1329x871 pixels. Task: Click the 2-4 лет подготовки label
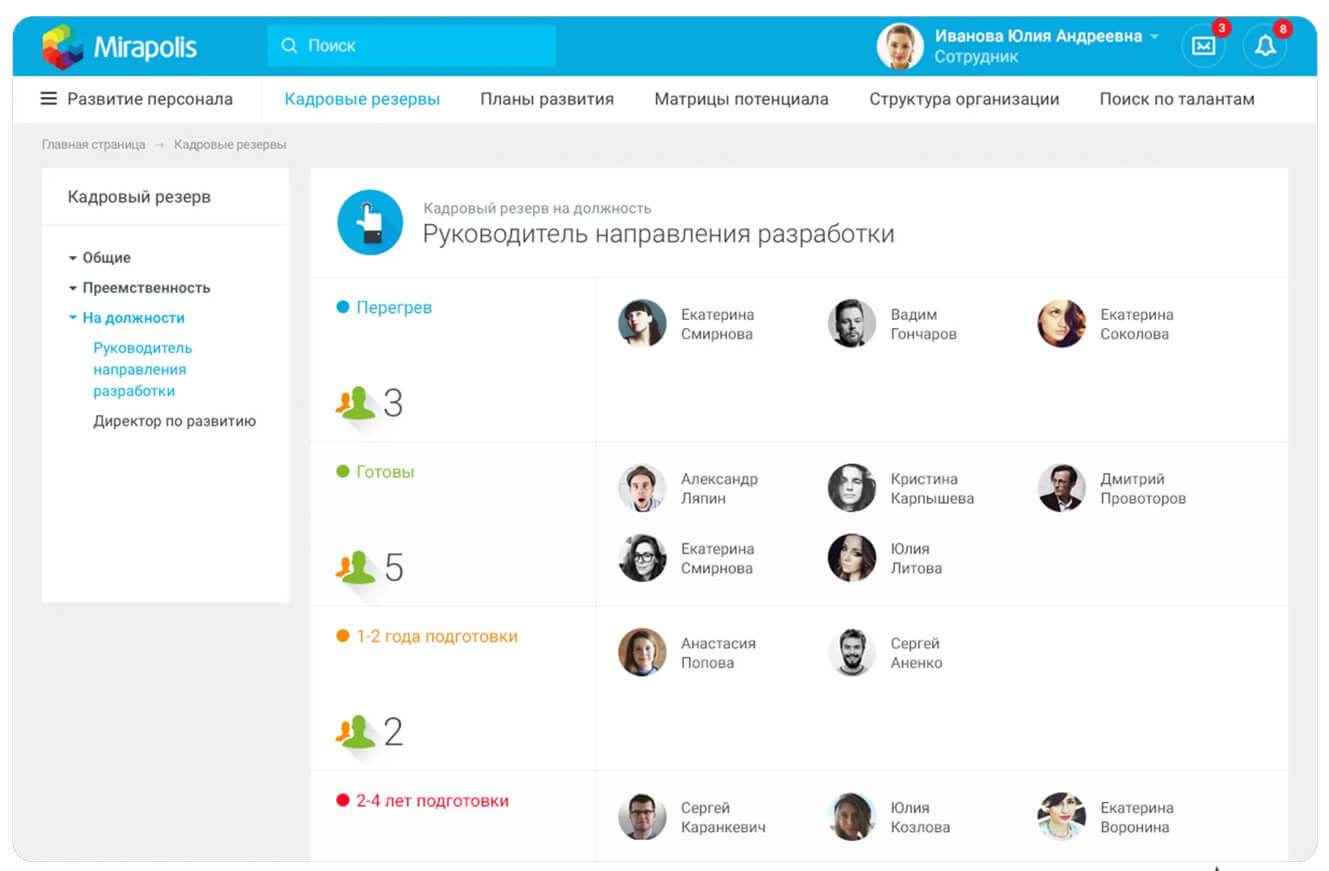pos(433,801)
